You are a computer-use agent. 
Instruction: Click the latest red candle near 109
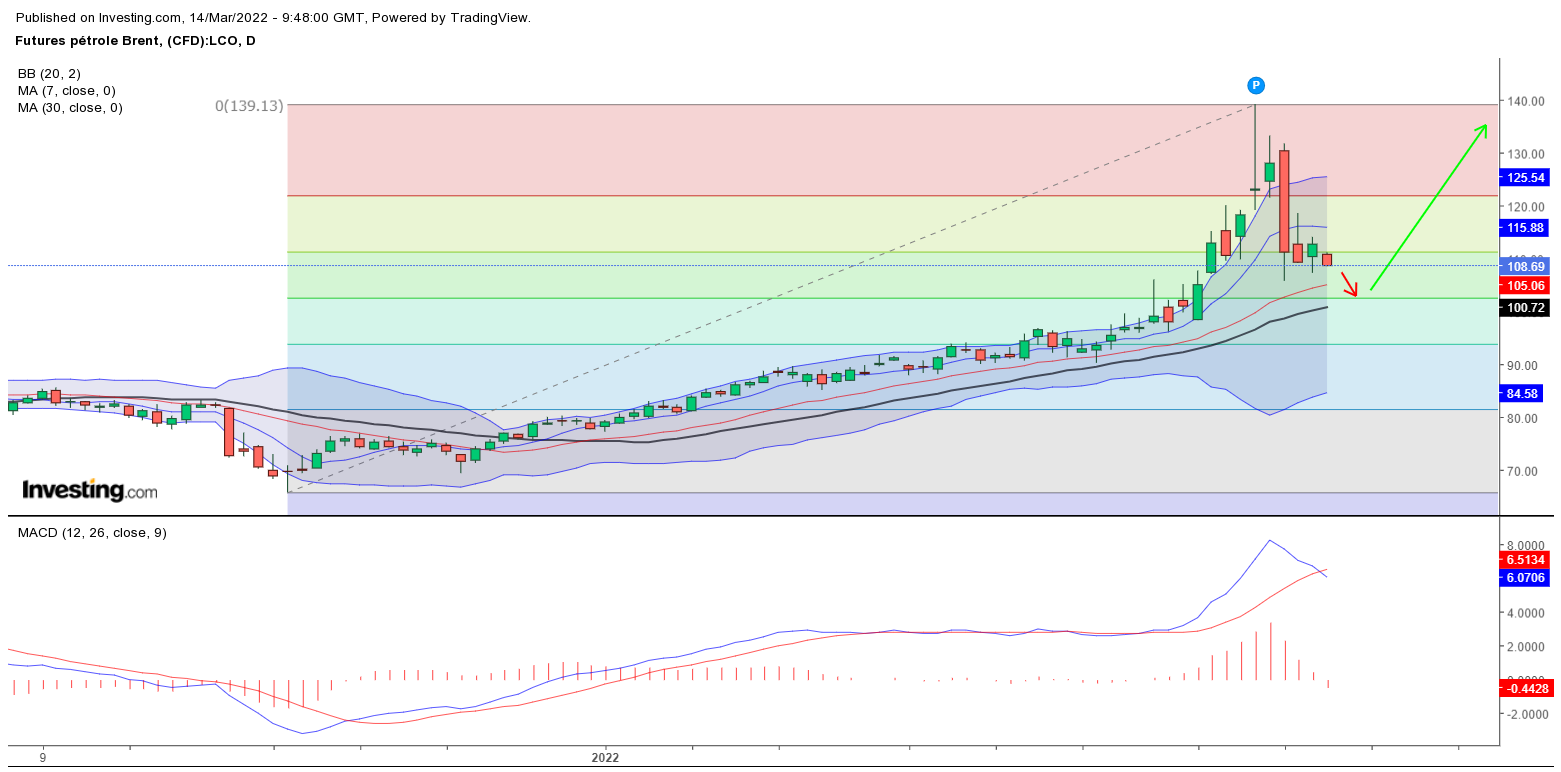[1327, 259]
